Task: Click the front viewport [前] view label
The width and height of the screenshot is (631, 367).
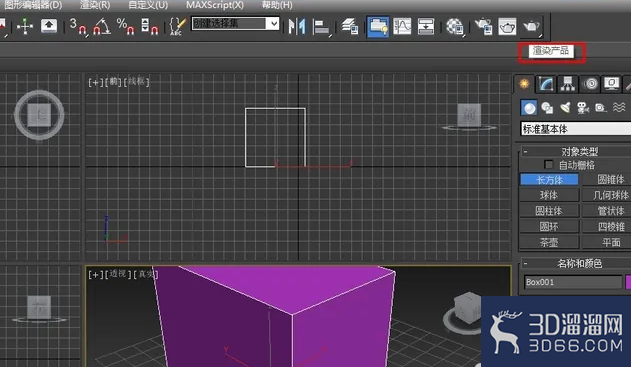Action: [113, 82]
